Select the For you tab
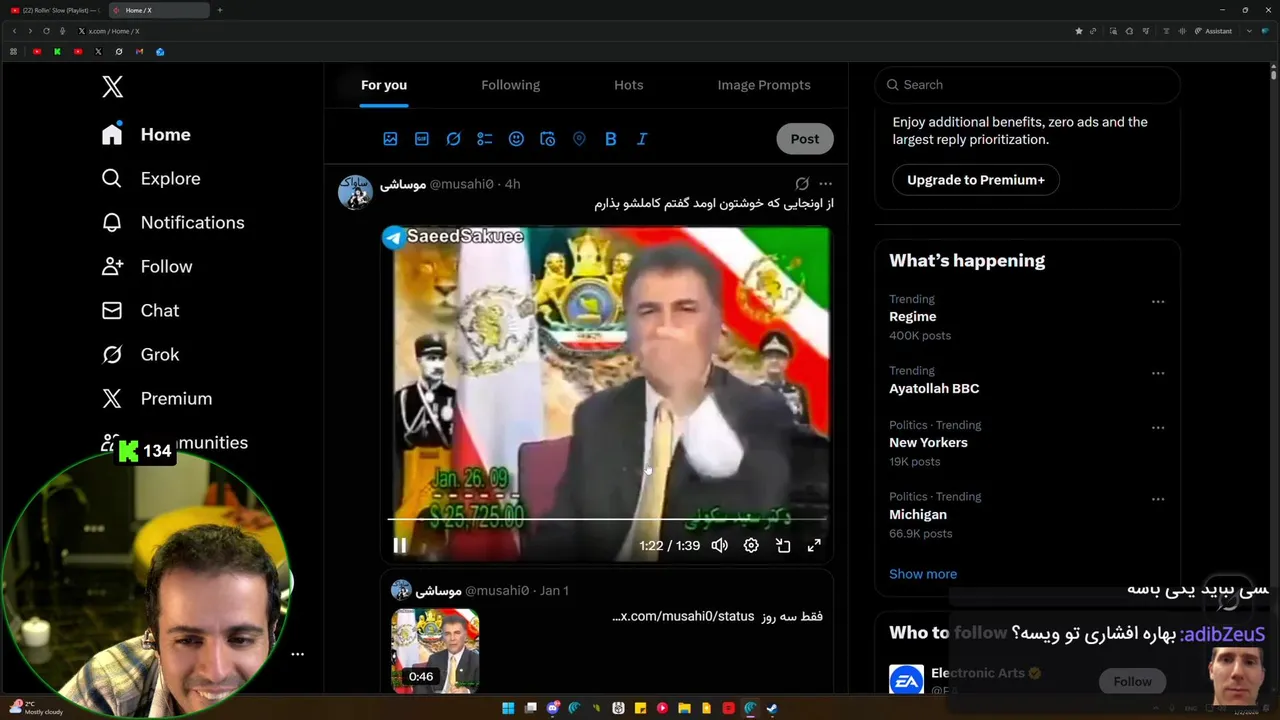The image size is (1280, 720). click(384, 85)
